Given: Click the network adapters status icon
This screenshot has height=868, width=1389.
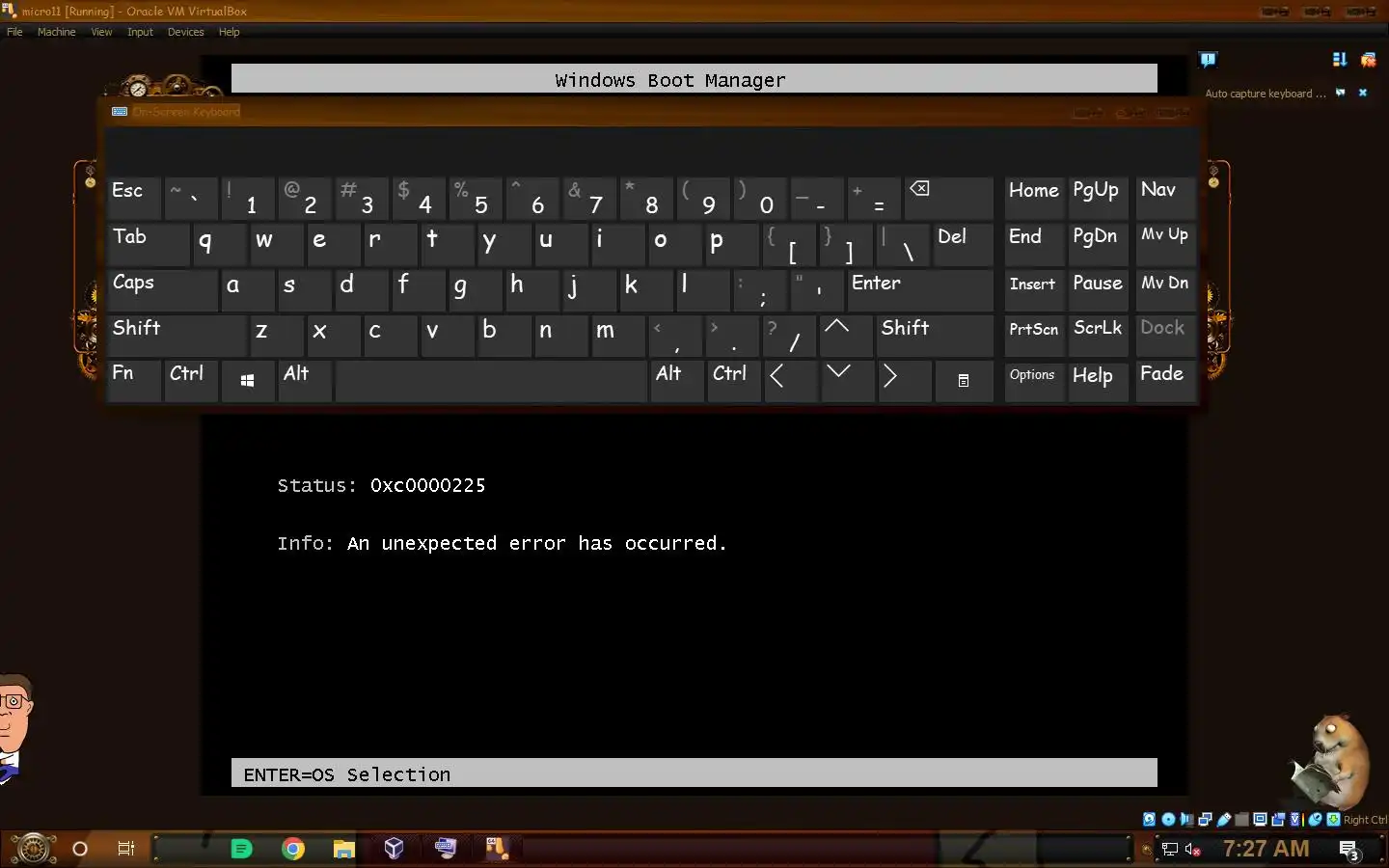Looking at the screenshot, I should click(x=1205, y=820).
